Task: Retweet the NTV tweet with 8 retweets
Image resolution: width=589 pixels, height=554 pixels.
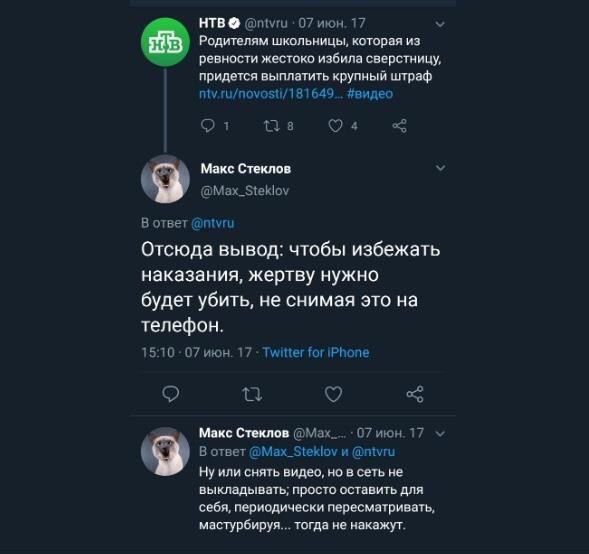Action: point(272,126)
